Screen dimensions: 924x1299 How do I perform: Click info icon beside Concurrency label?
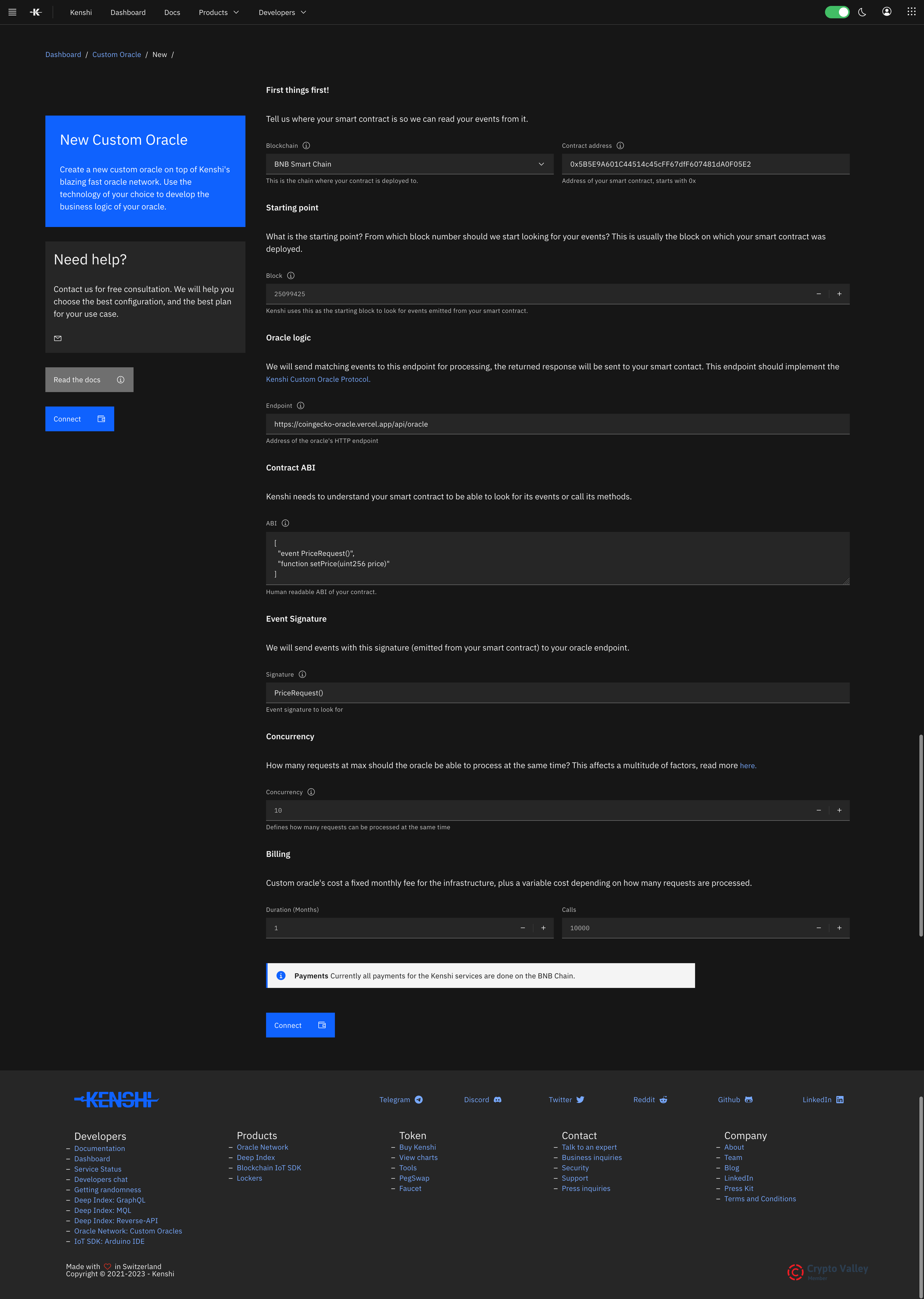pyautogui.click(x=311, y=792)
